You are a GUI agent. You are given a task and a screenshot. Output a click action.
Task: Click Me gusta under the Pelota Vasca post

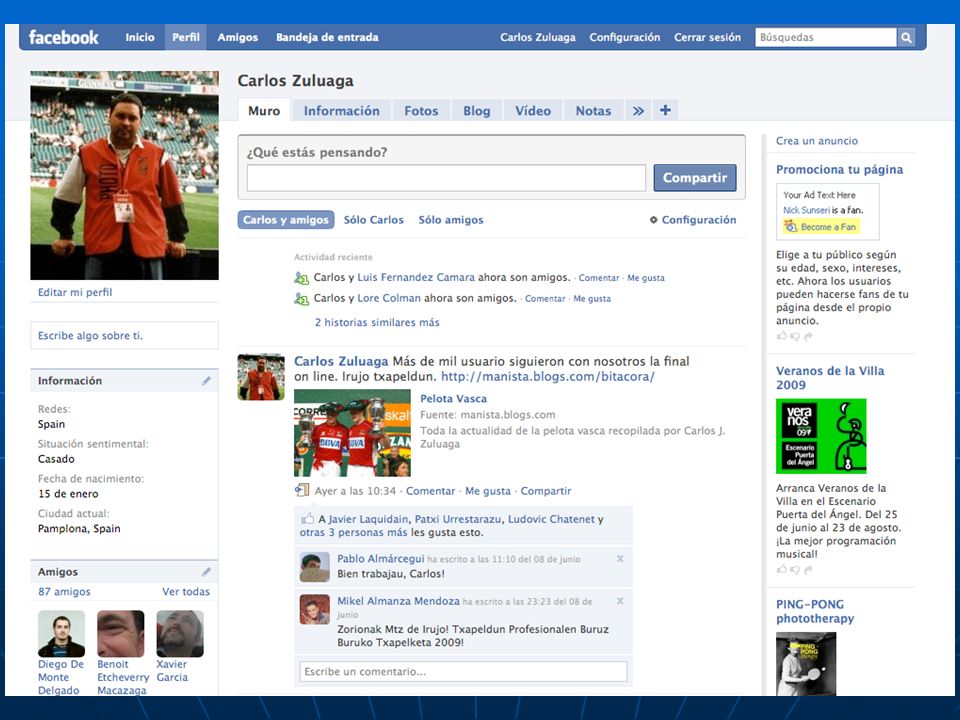pyautogui.click(x=488, y=491)
